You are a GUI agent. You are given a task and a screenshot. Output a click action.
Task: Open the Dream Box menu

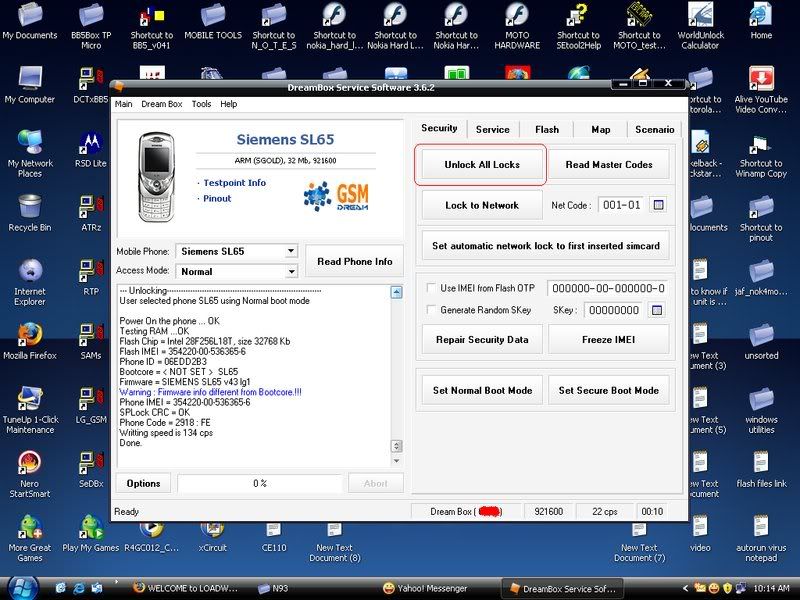click(162, 104)
